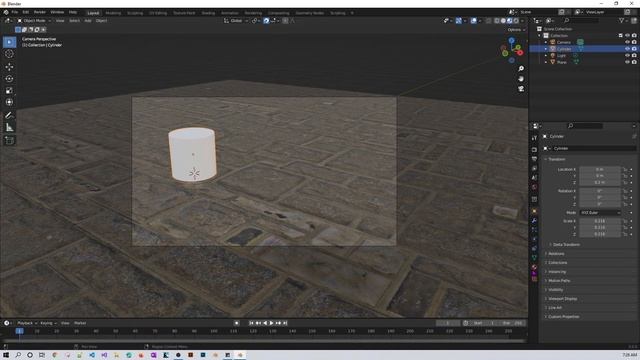Select the Select Box tool
The image size is (640, 360).
click(9, 42)
